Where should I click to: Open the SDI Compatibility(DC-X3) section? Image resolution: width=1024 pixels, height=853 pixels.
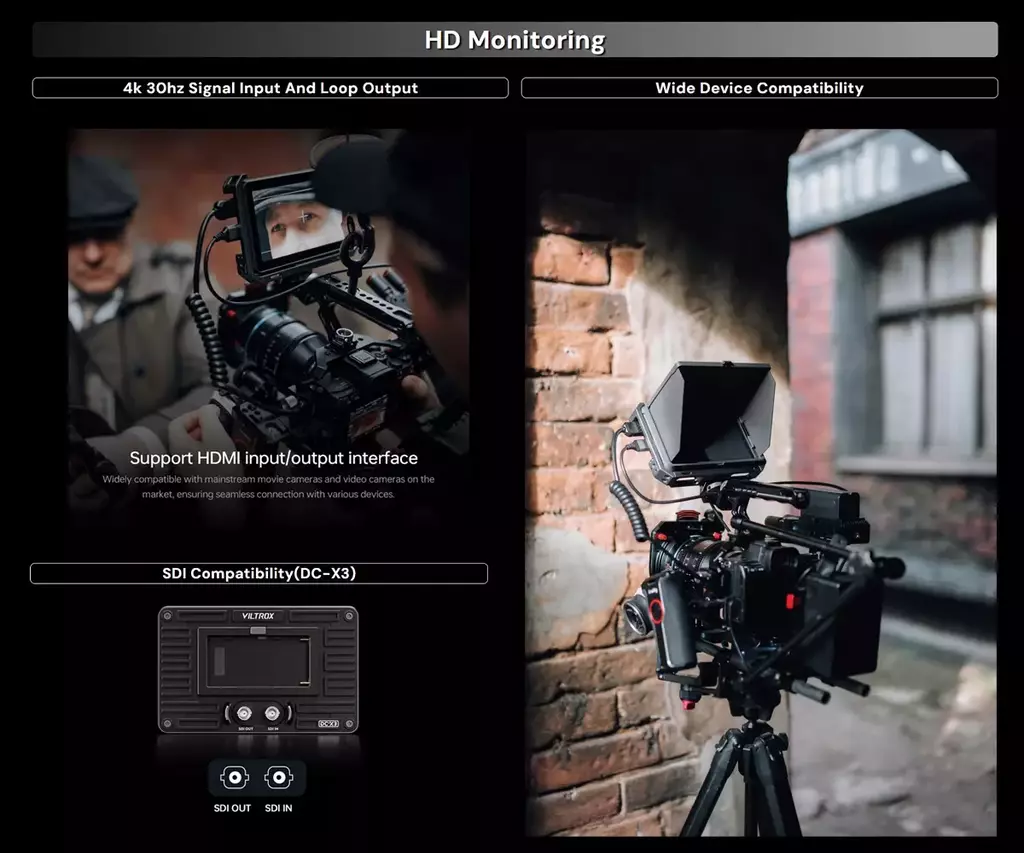click(259, 574)
